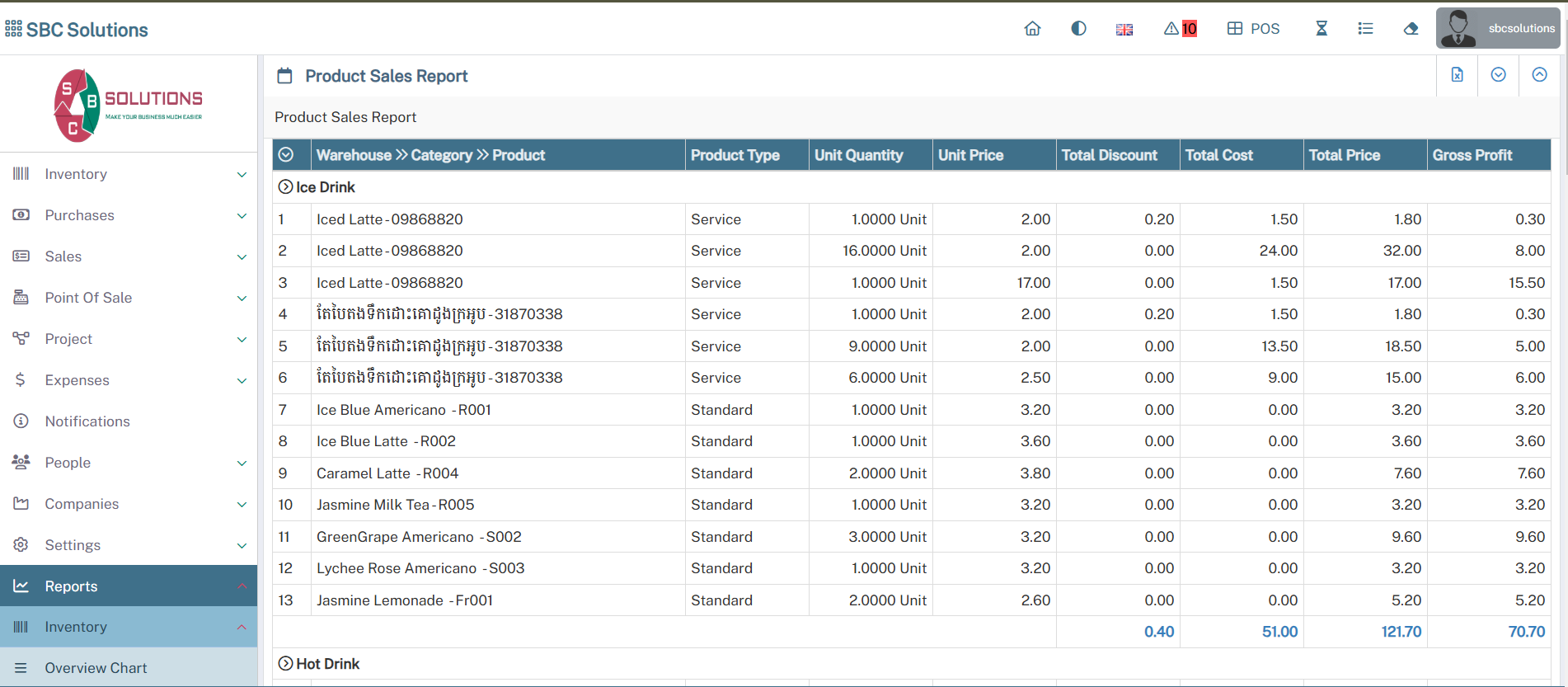Toggle dark mode contrast icon
This screenshot has height=687, width=1568.
point(1078,29)
